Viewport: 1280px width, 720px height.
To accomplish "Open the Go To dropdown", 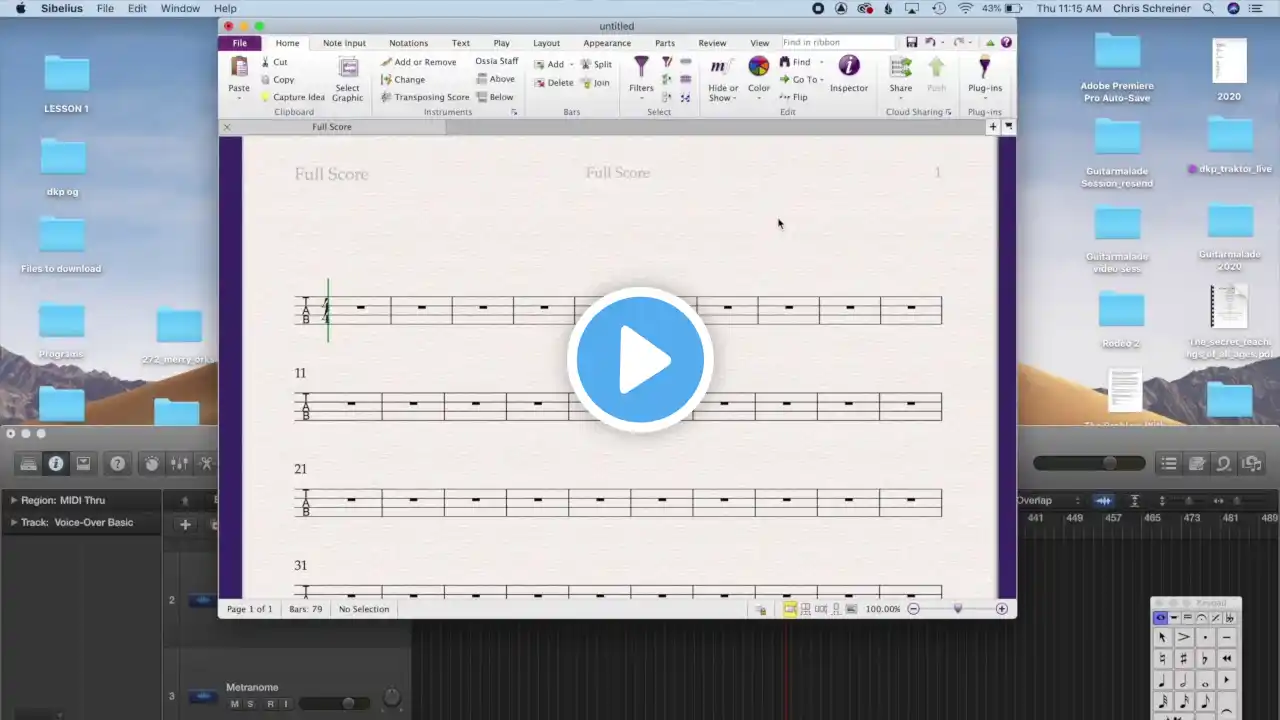I will click(822, 80).
